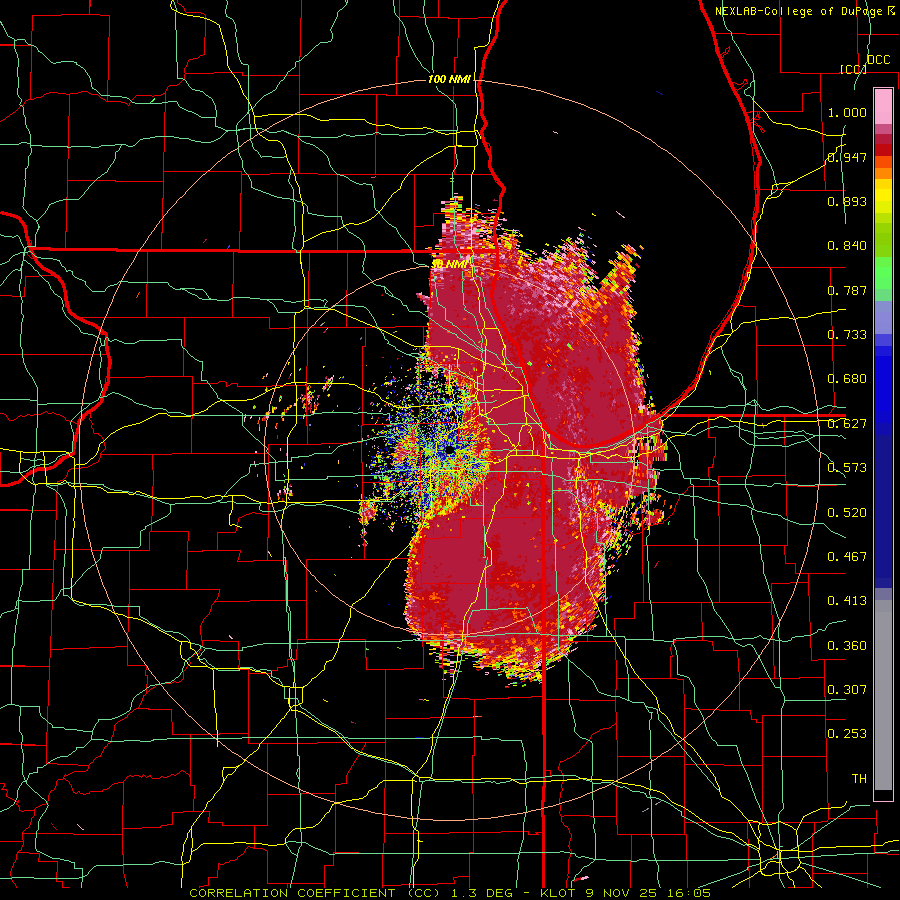The image size is (900, 900).
Task: Pick the gray segment of the color bar
Action: [883, 695]
